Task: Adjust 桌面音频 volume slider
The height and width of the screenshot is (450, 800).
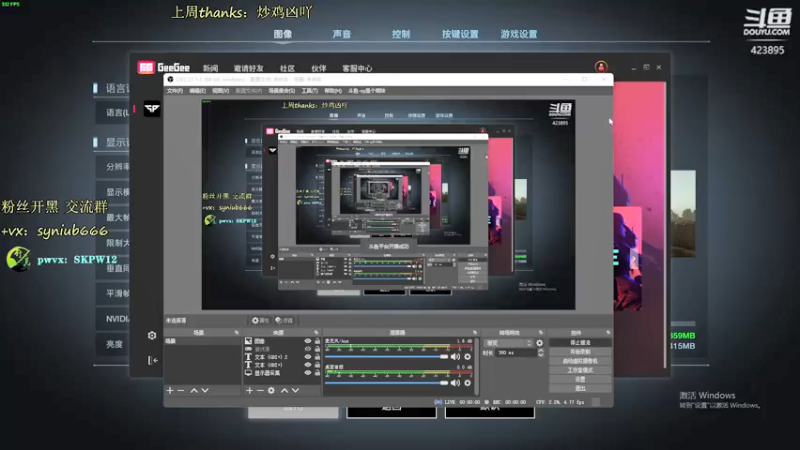Action: coord(386,383)
